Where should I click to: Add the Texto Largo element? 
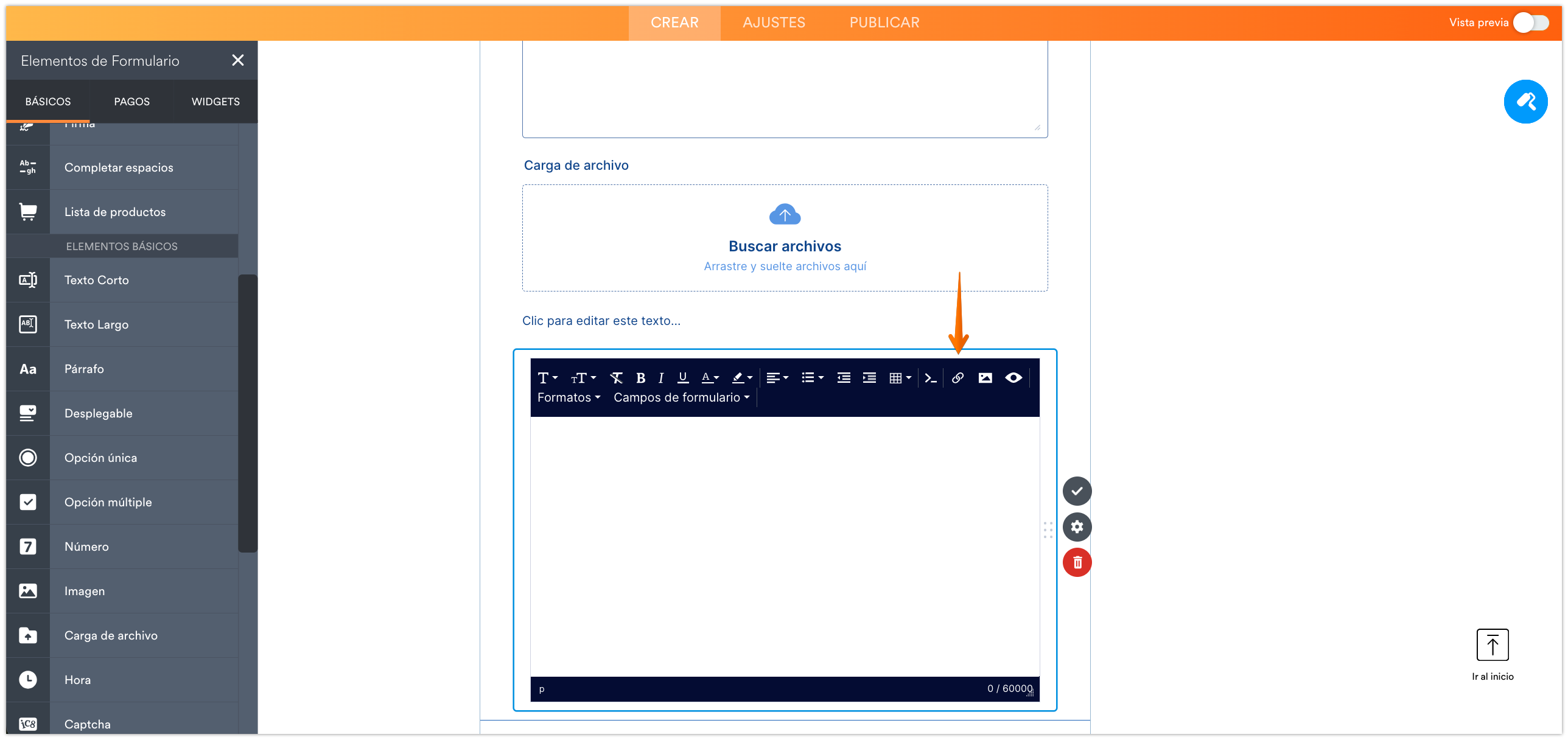[122, 324]
